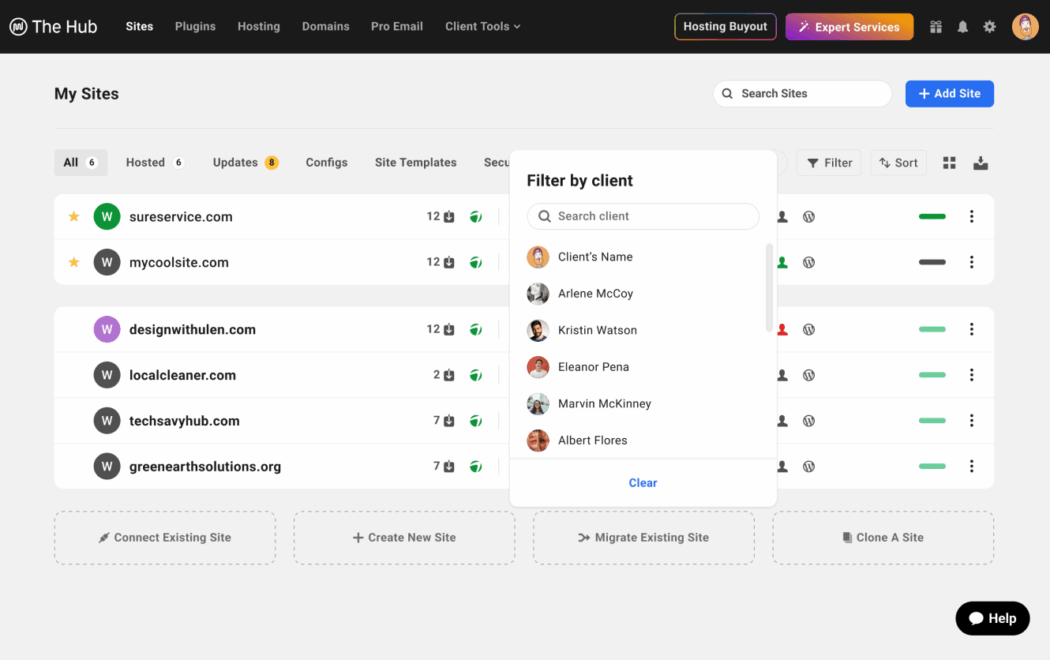This screenshot has height=660, width=1050.
Task: Click the export download icon next to grid view
Action: pyautogui.click(x=981, y=162)
